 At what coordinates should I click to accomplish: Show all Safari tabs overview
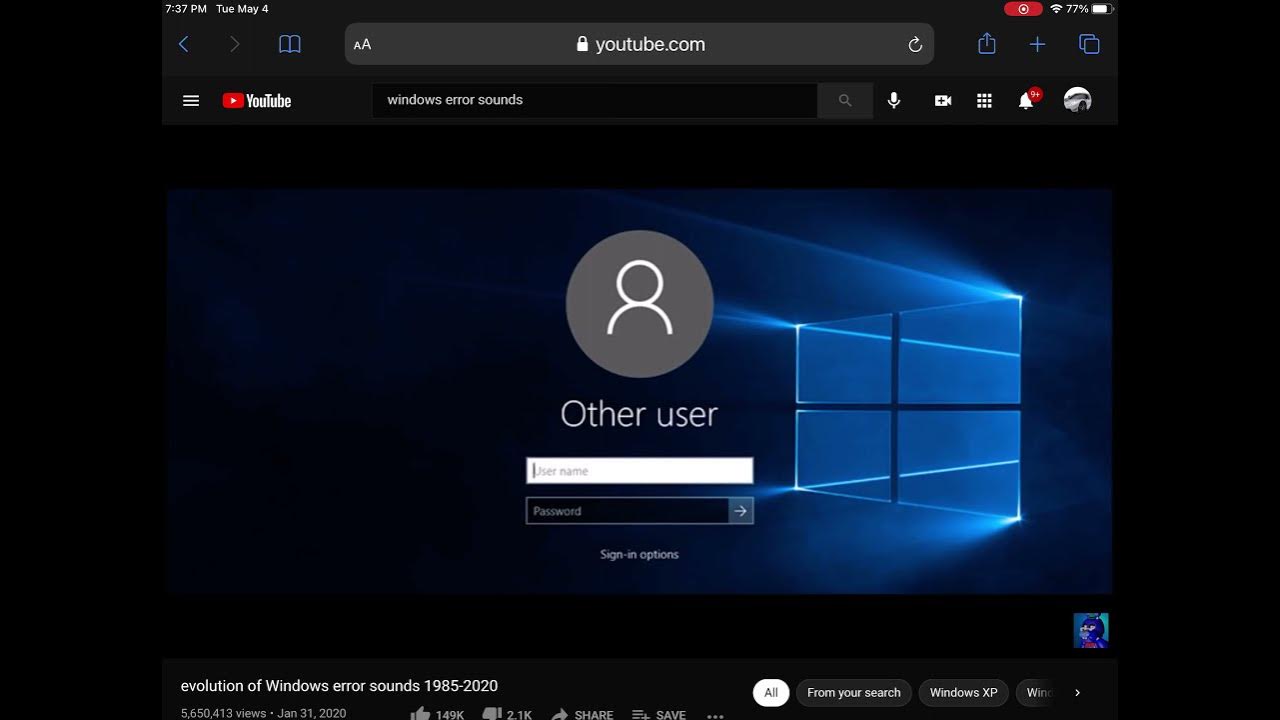coord(1089,44)
